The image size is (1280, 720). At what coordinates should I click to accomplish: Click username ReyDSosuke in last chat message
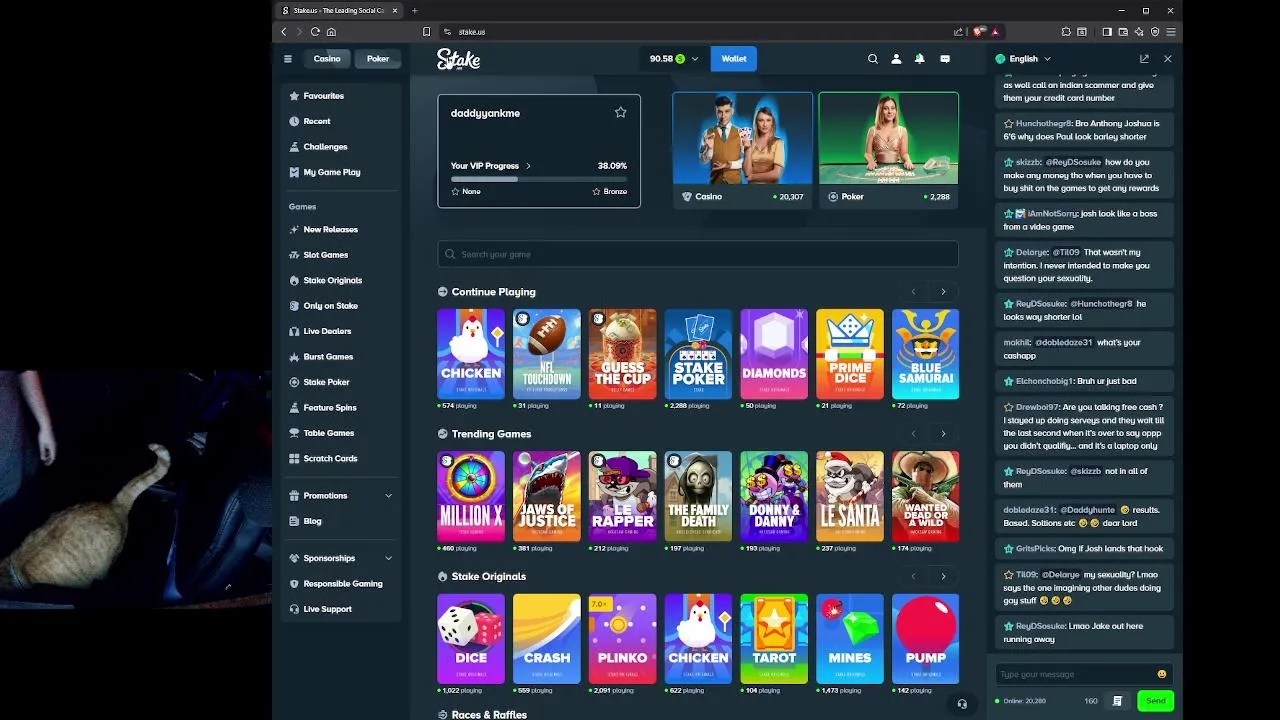pos(1042,626)
